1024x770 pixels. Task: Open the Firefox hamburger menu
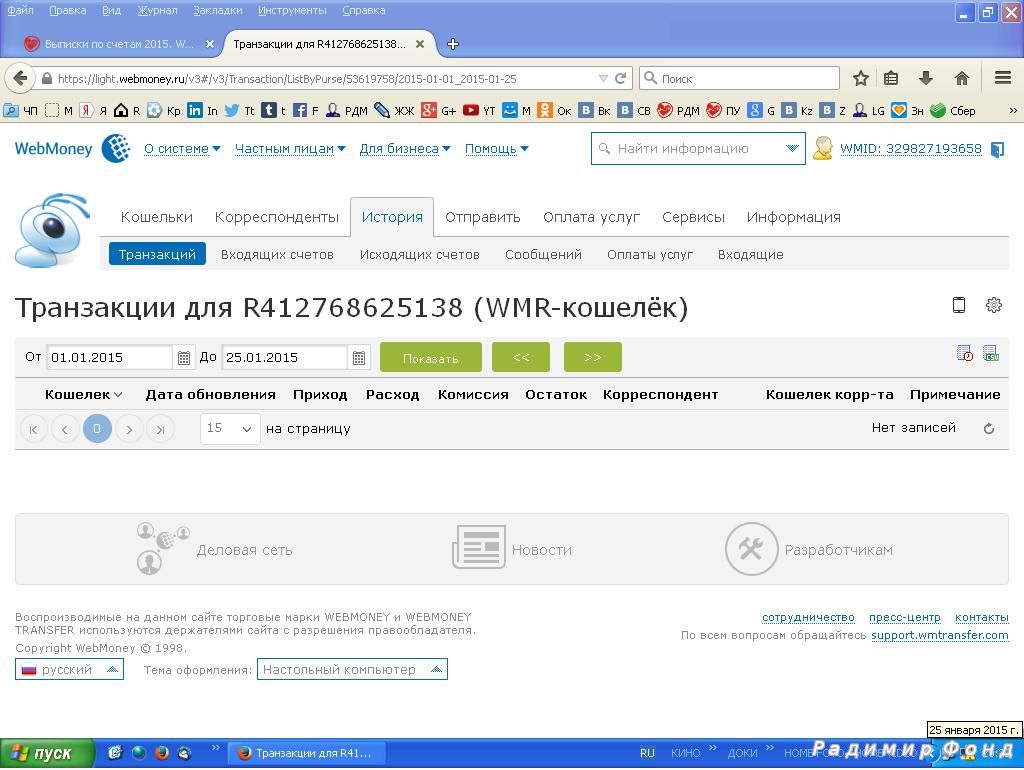coord(1003,78)
